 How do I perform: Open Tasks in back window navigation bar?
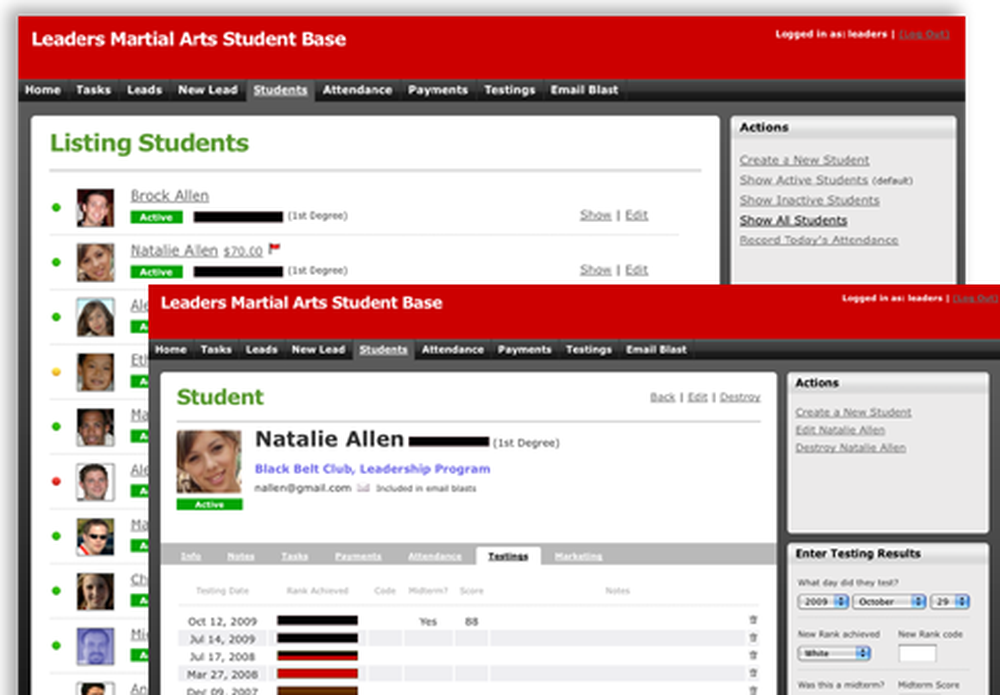93,90
